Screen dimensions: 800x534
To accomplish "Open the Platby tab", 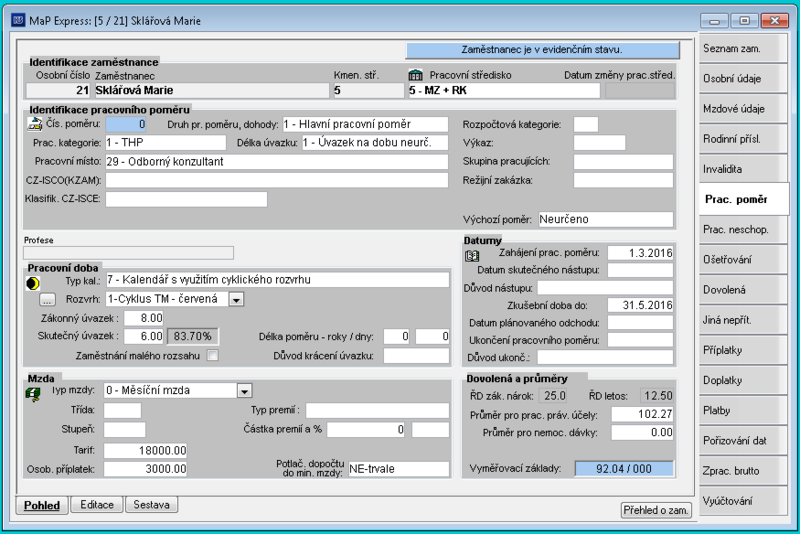I will [x=743, y=410].
